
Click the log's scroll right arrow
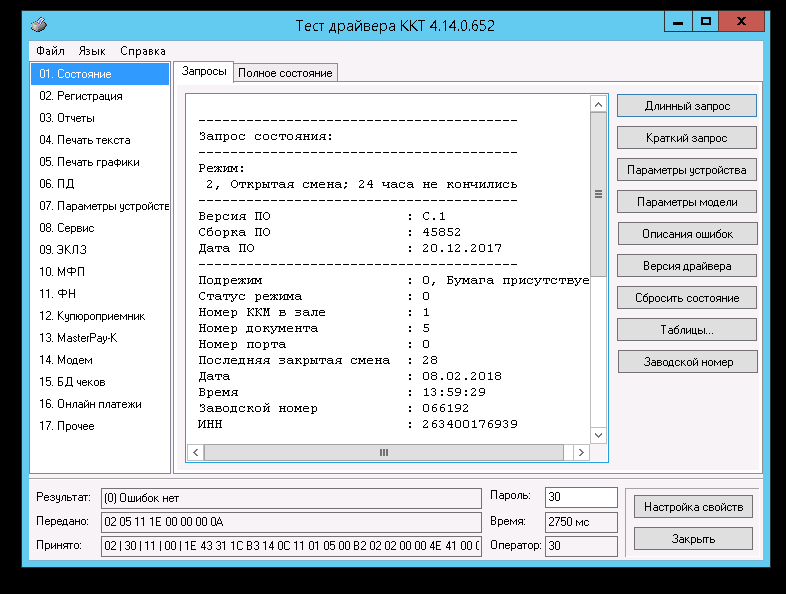coord(581,453)
